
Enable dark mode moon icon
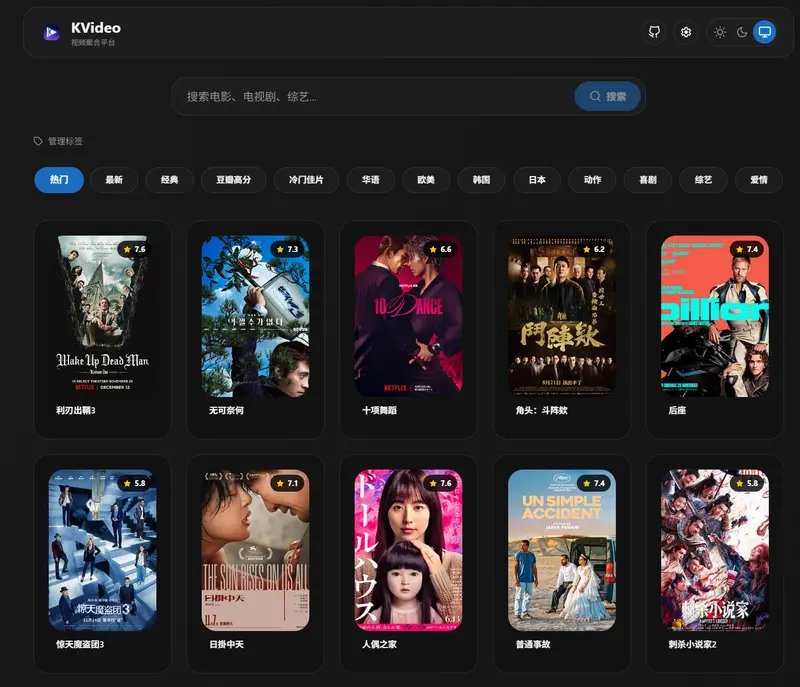pos(742,32)
